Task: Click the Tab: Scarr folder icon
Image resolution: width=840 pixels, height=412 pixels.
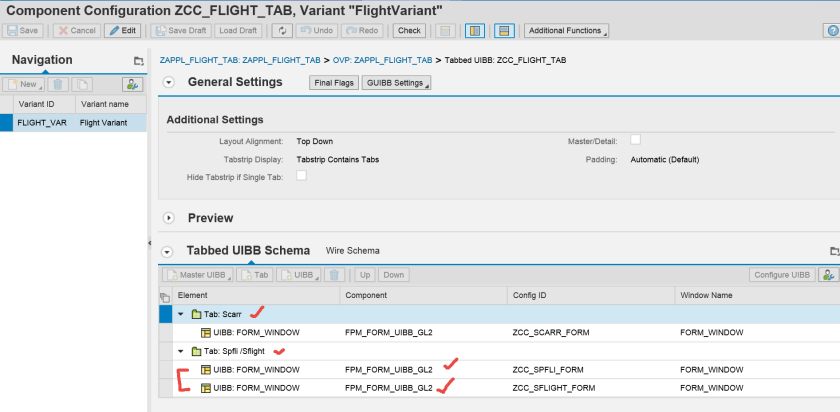Action: coord(196,314)
